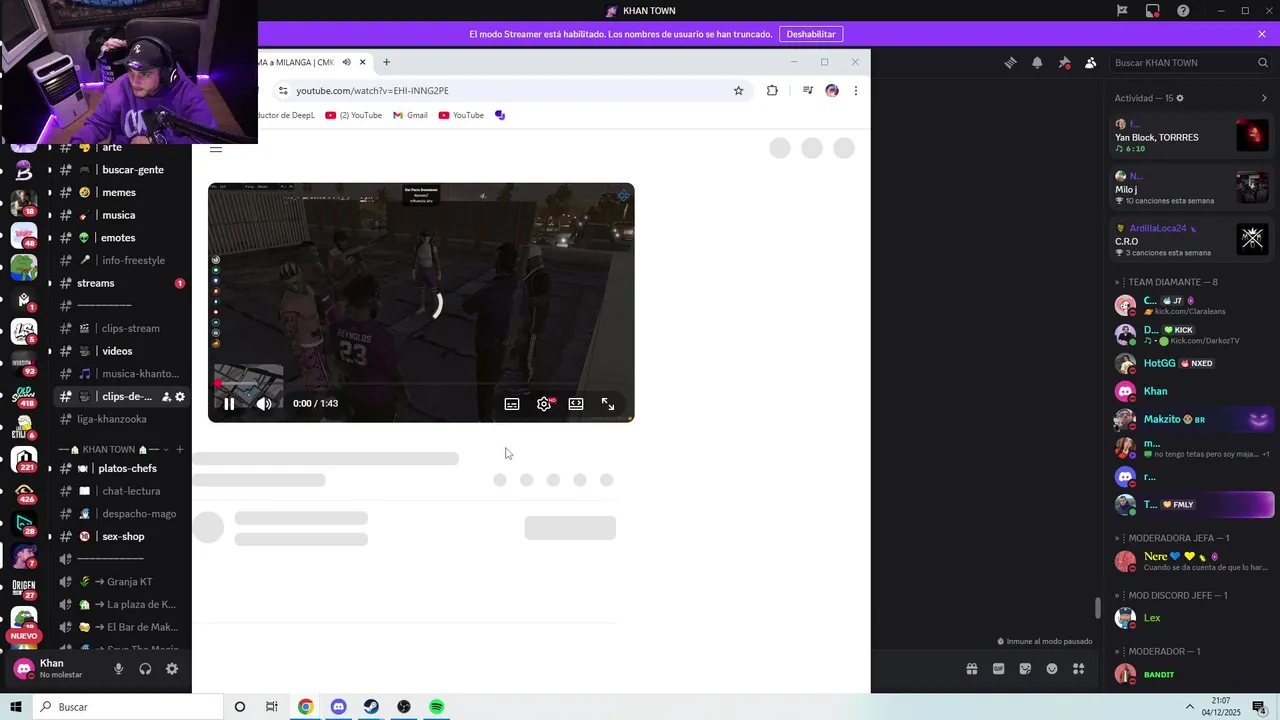Open the sex-shop channel

120,536
